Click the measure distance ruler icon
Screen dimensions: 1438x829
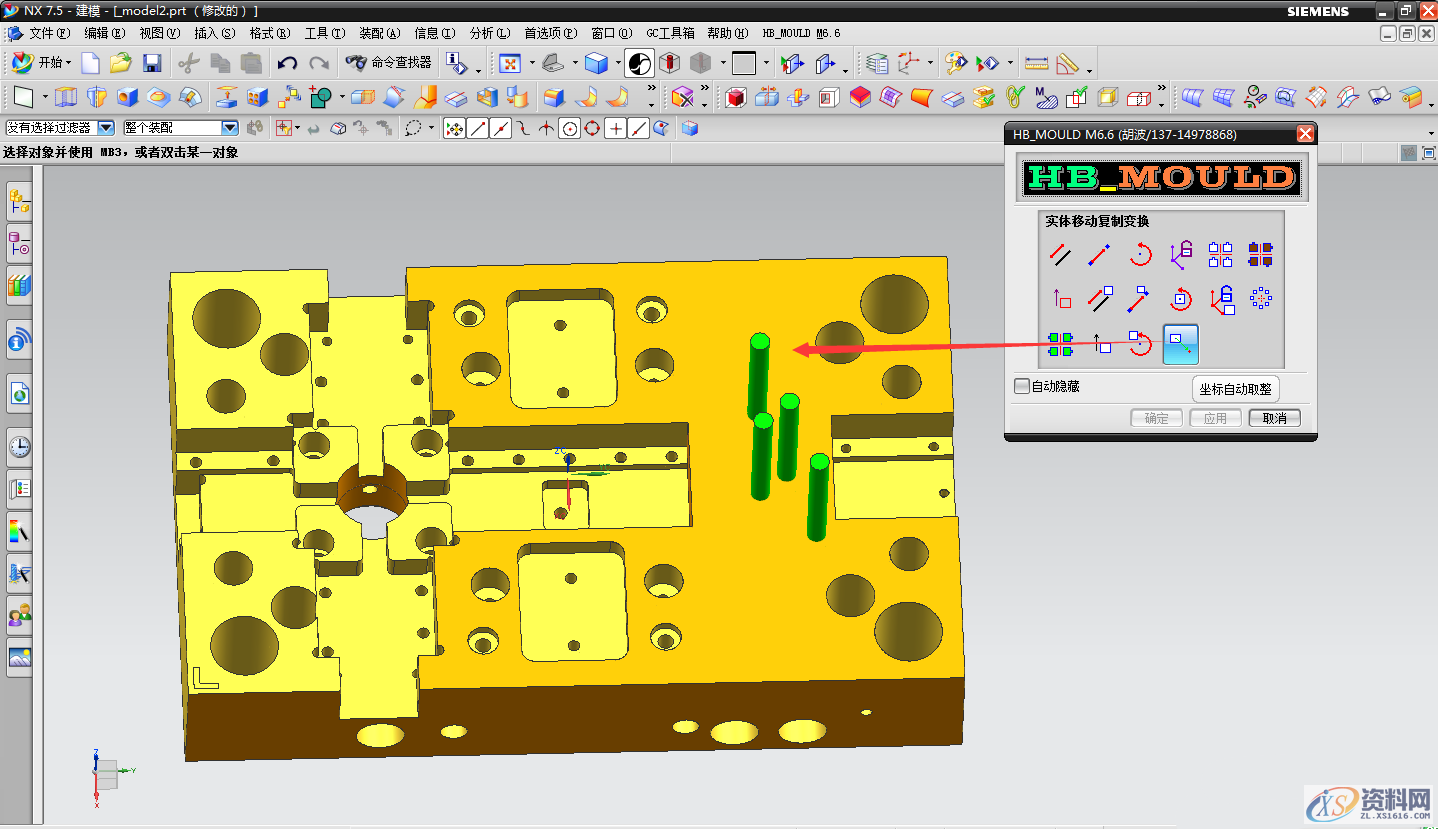point(1037,63)
